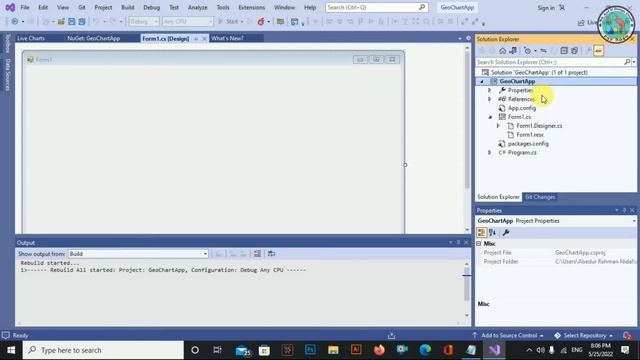
Task: Open the Debug menu
Action: pyautogui.click(x=151, y=7)
